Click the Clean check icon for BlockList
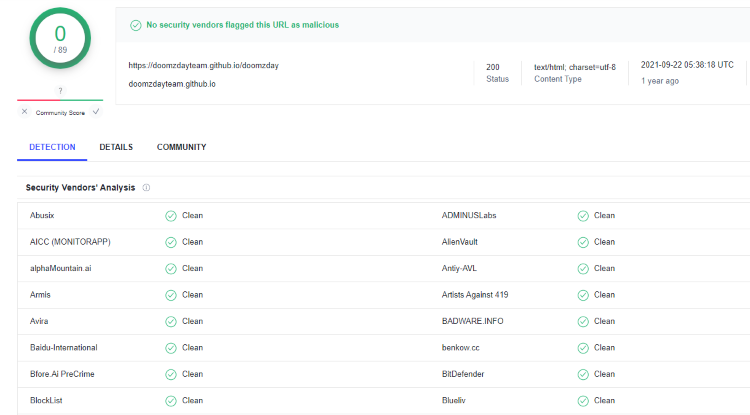 point(171,401)
